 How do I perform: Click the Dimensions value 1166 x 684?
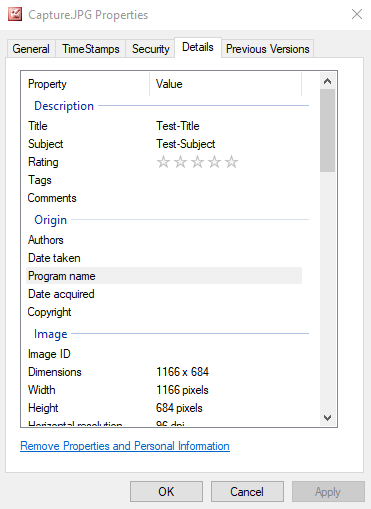point(182,372)
